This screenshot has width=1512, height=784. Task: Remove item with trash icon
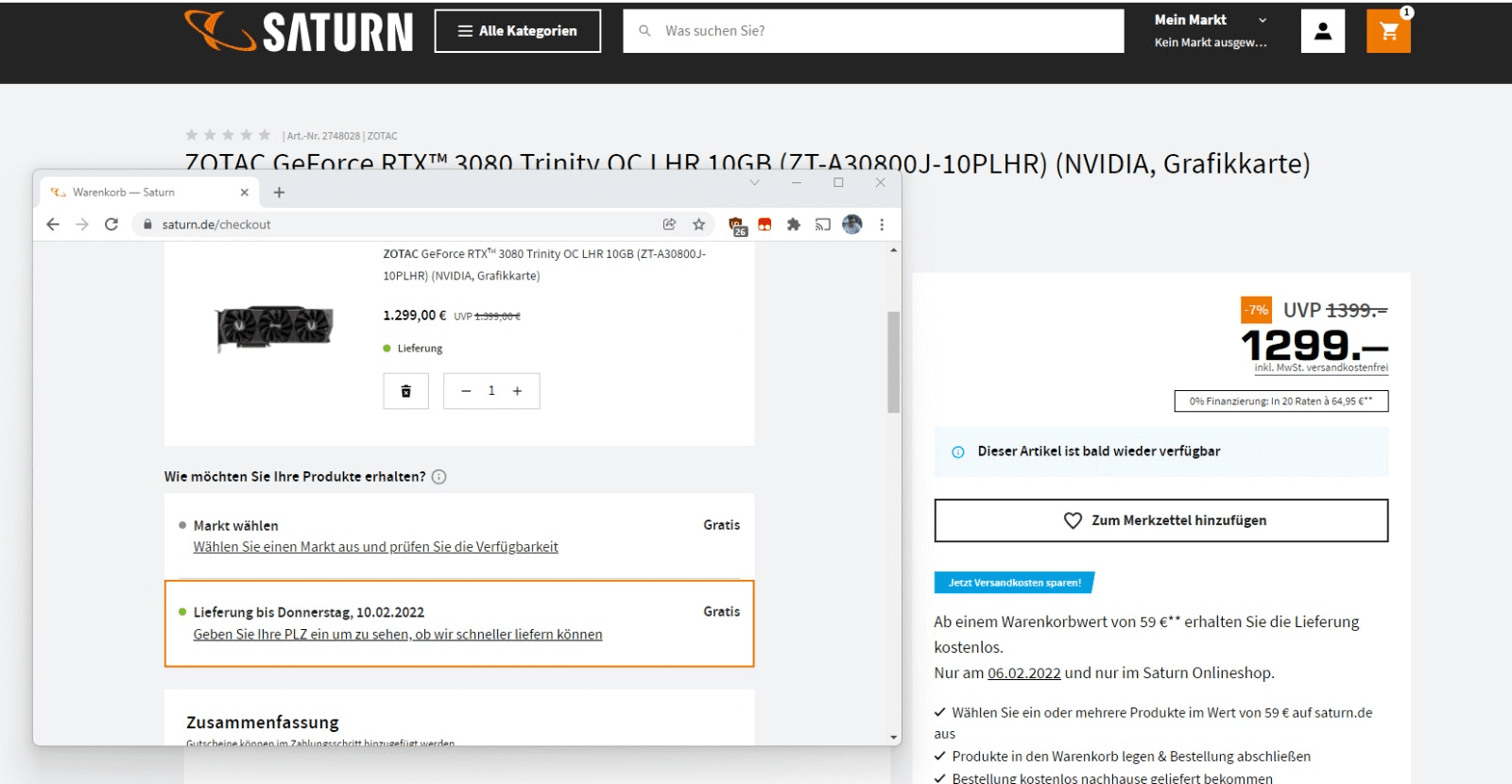(406, 391)
